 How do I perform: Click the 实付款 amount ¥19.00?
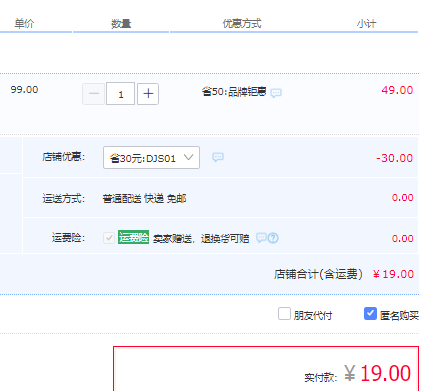coord(378,373)
